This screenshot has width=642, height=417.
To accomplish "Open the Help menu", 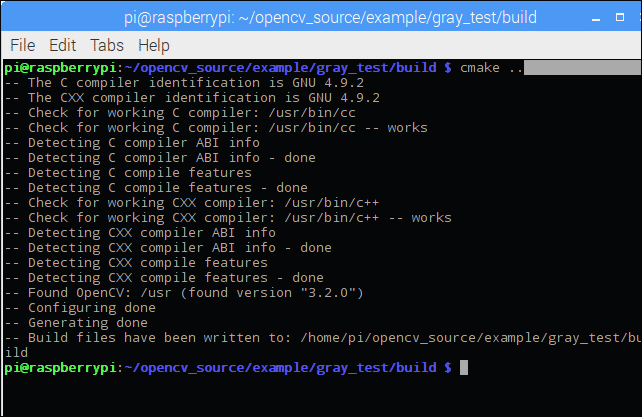I will pos(154,45).
